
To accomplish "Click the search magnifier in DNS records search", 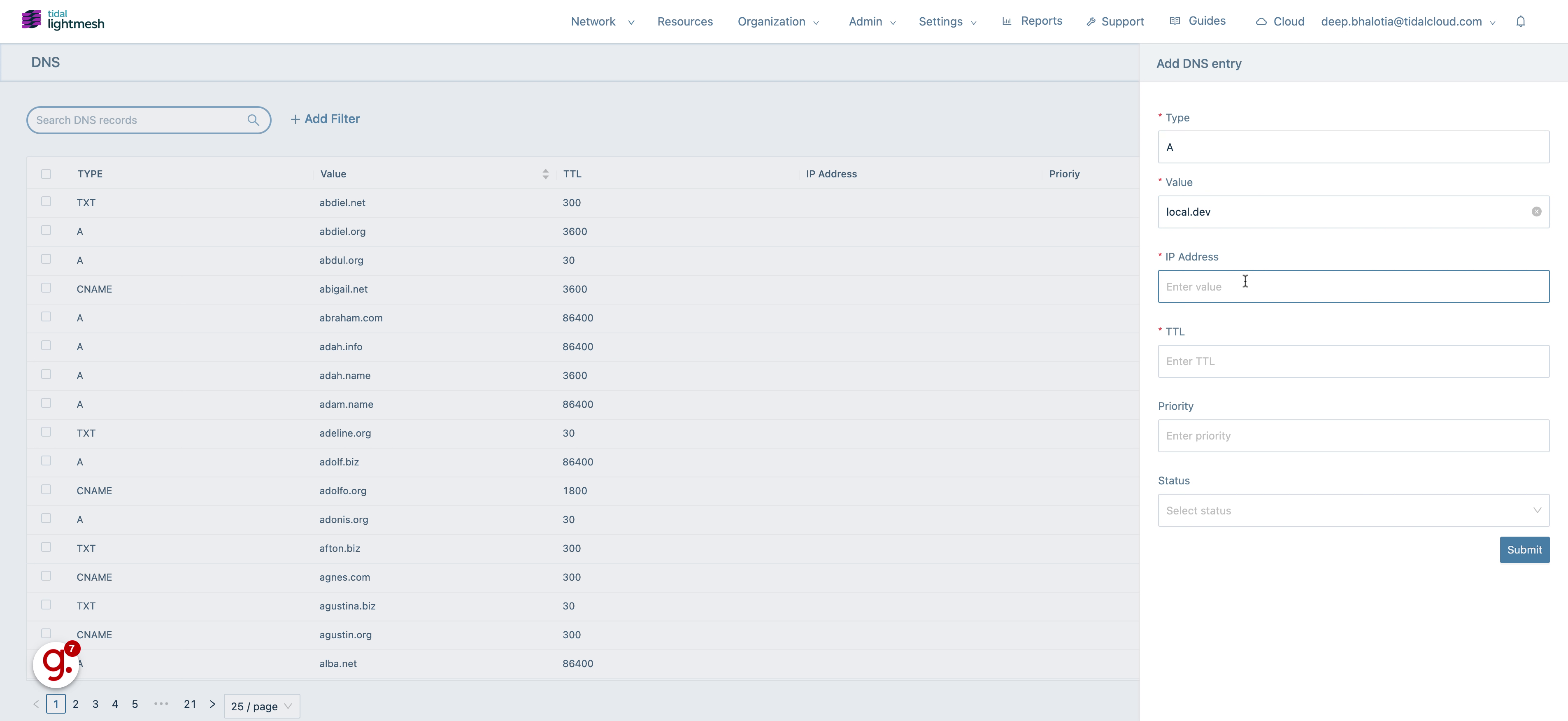I will (254, 120).
